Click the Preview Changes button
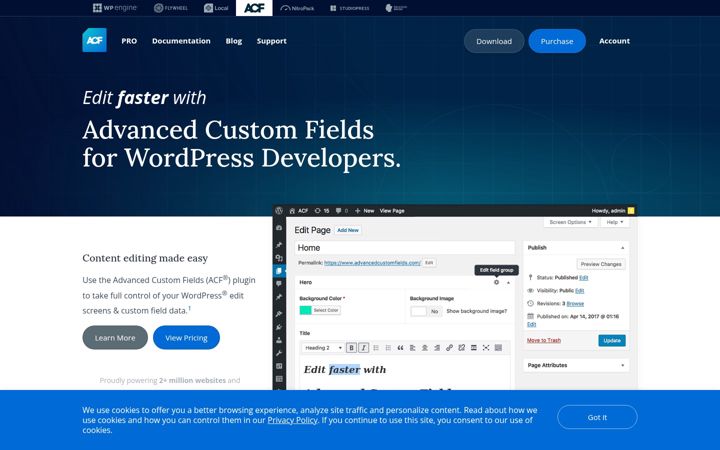The image size is (720, 450). click(601, 264)
